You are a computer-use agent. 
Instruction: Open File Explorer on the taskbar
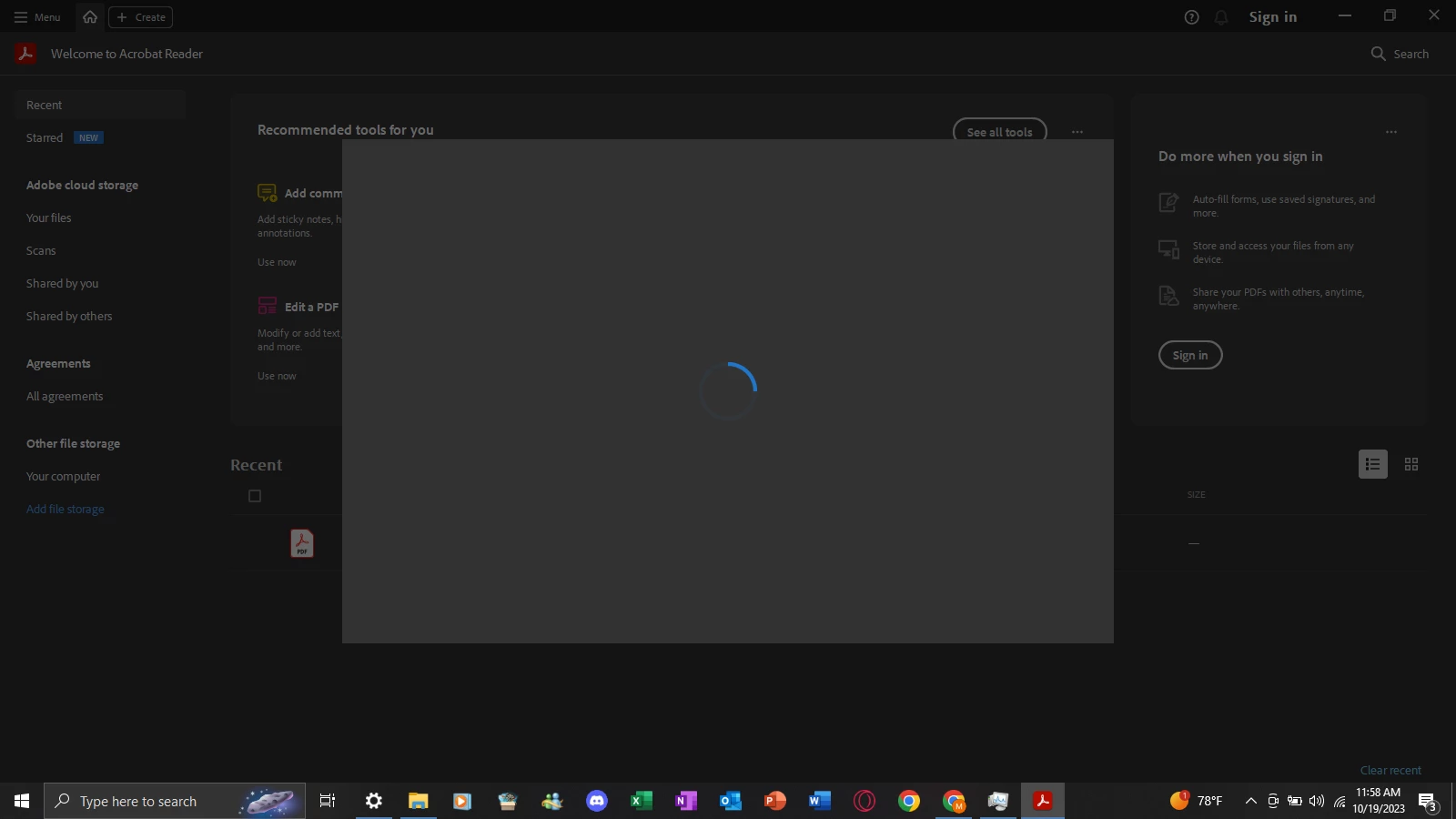point(418,801)
